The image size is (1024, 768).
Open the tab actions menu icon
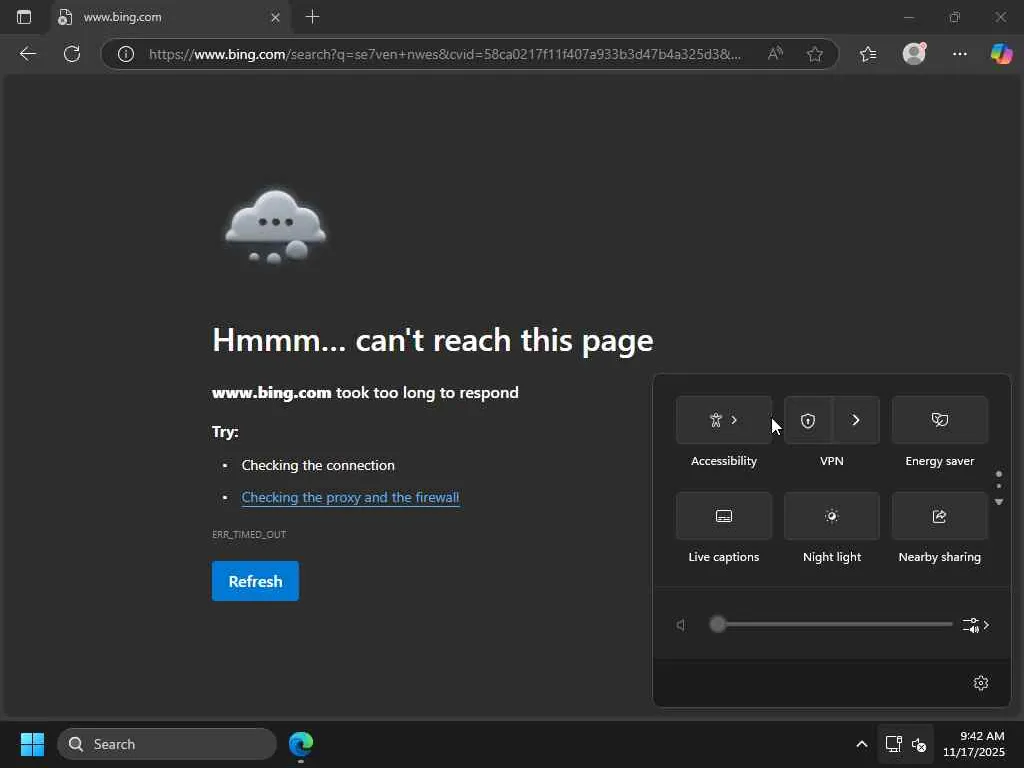[x=24, y=18]
